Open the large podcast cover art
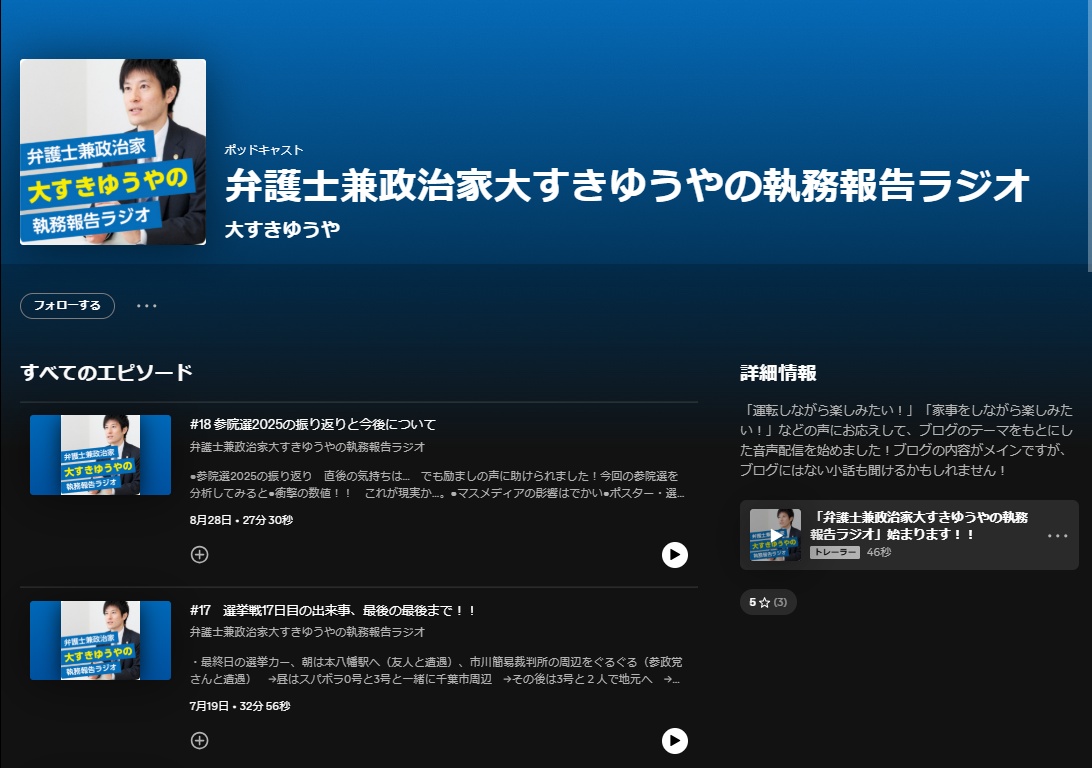 pyautogui.click(x=113, y=152)
